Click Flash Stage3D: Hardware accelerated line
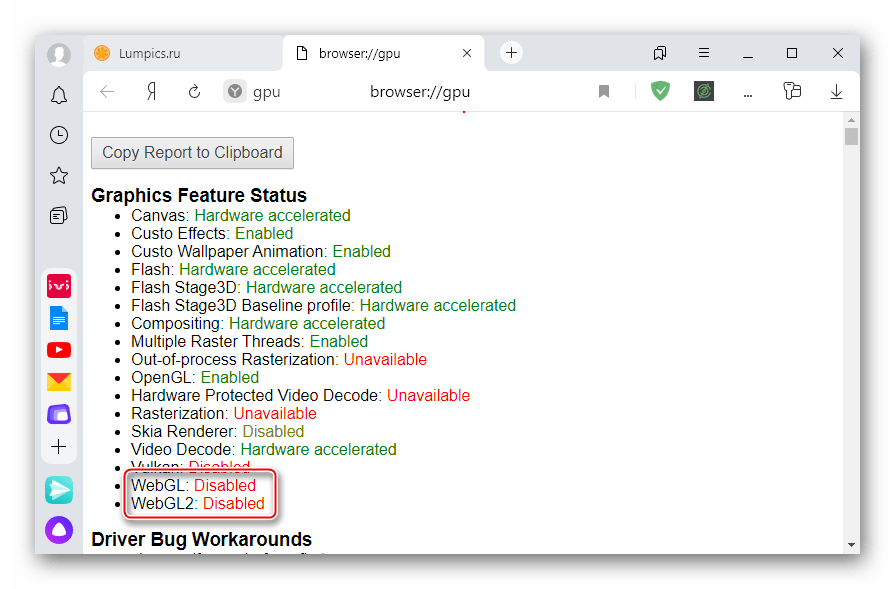 pos(267,288)
